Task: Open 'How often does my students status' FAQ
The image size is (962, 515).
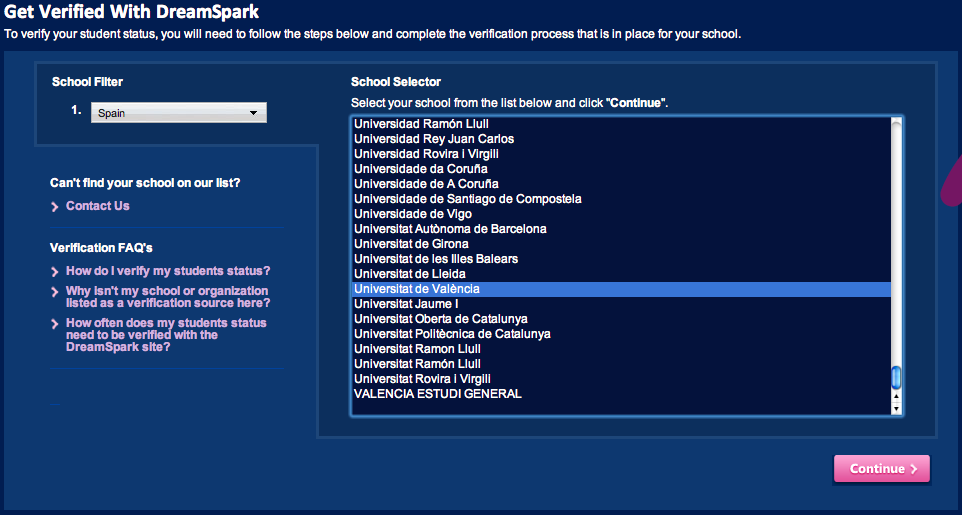Action: tap(166, 335)
